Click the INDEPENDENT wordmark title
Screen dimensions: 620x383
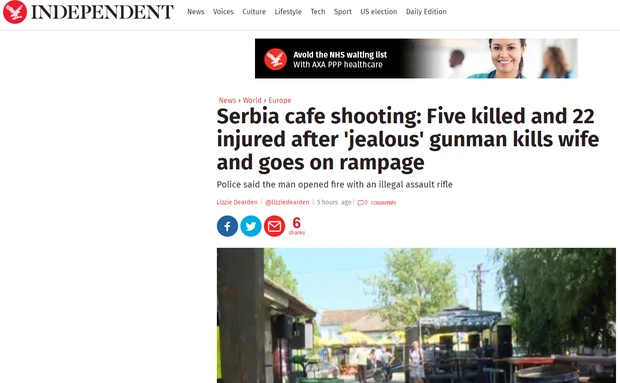(102, 12)
